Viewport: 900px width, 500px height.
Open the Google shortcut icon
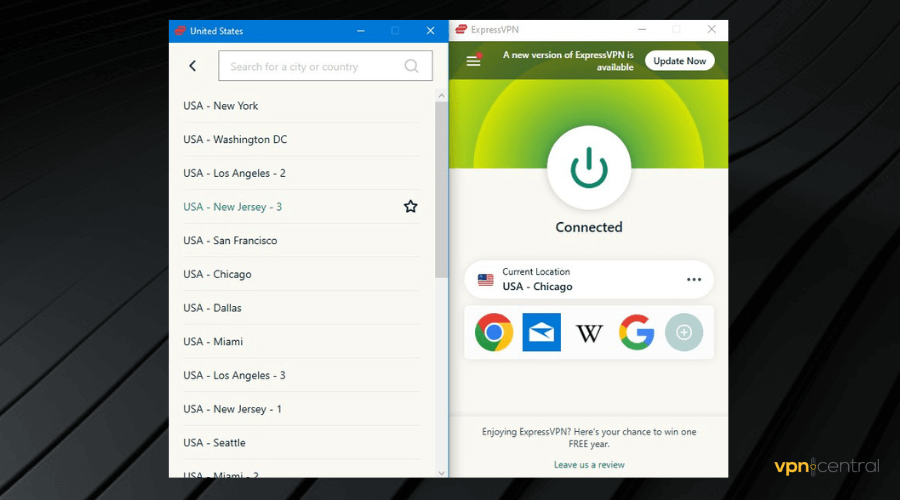[637, 332]
